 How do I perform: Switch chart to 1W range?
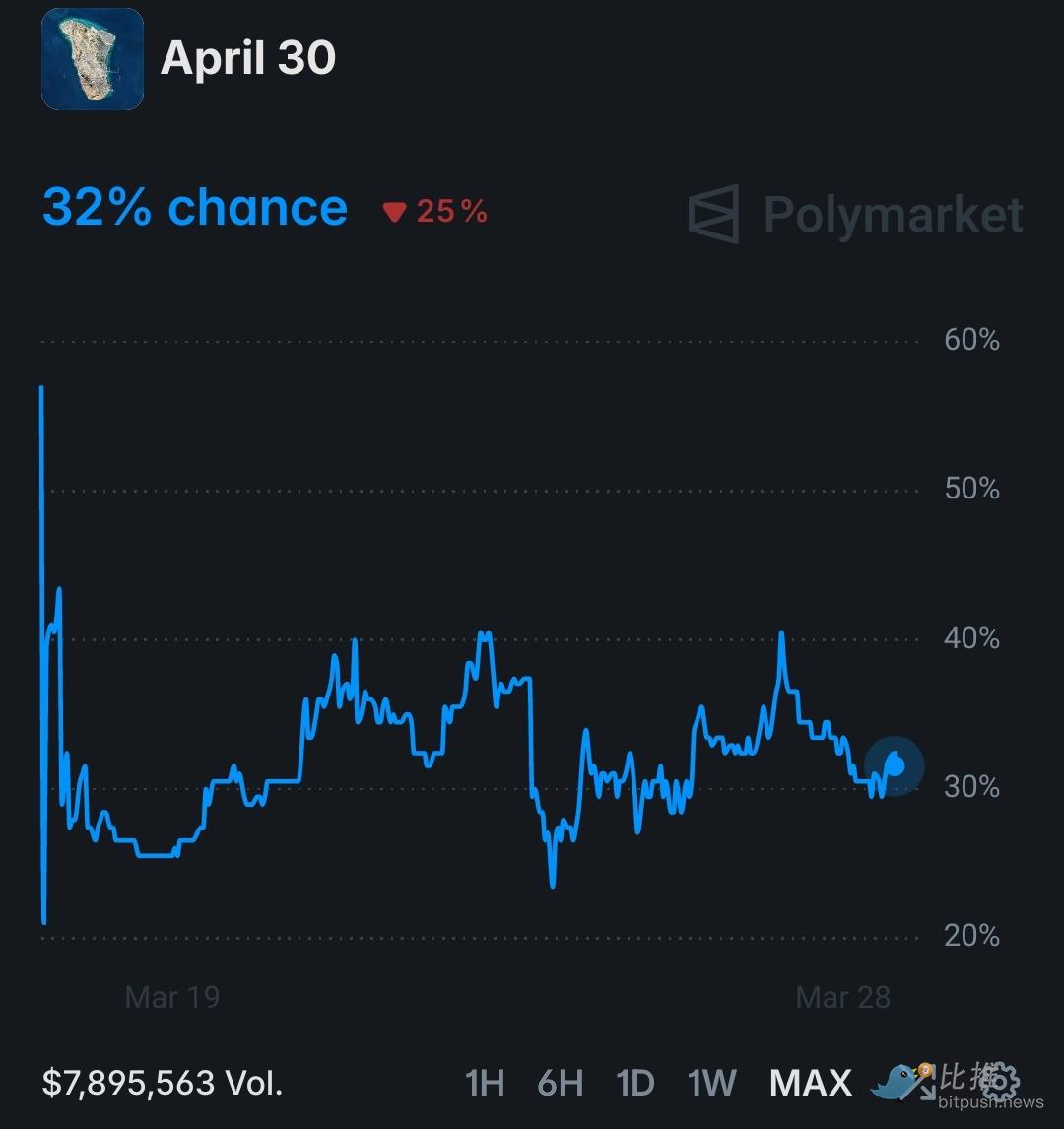pos(712,1083)
